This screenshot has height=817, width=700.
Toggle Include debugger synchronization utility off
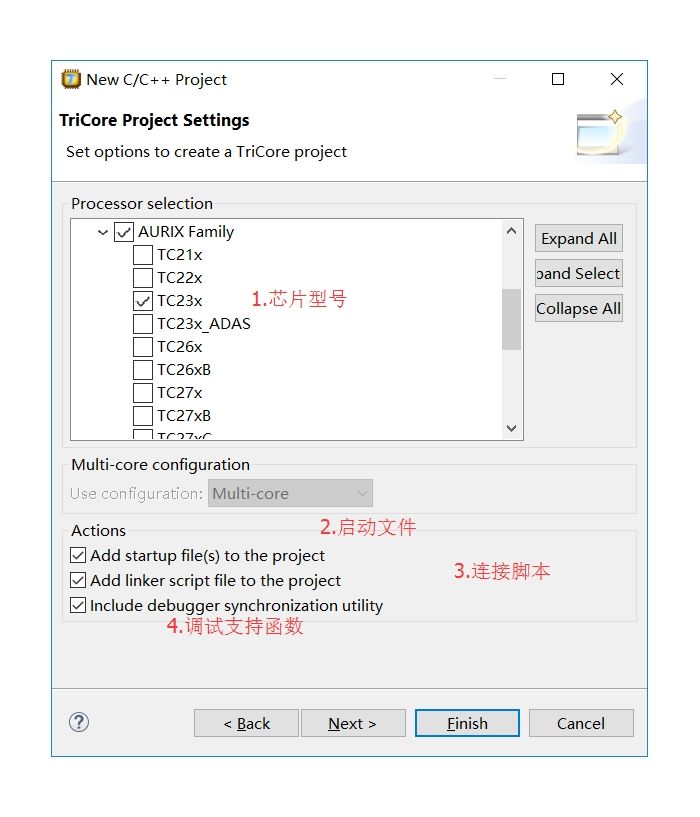(x=78, y=604)
